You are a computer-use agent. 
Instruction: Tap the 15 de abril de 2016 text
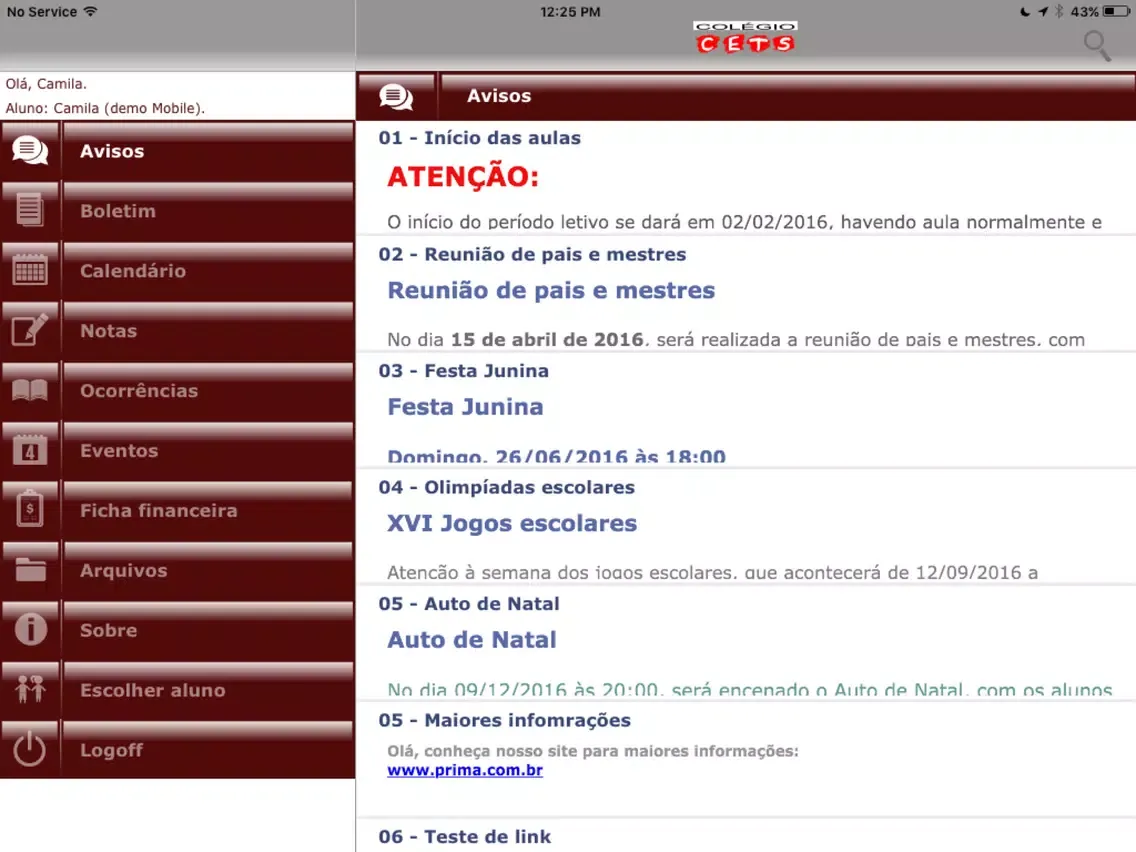point(547,340)
